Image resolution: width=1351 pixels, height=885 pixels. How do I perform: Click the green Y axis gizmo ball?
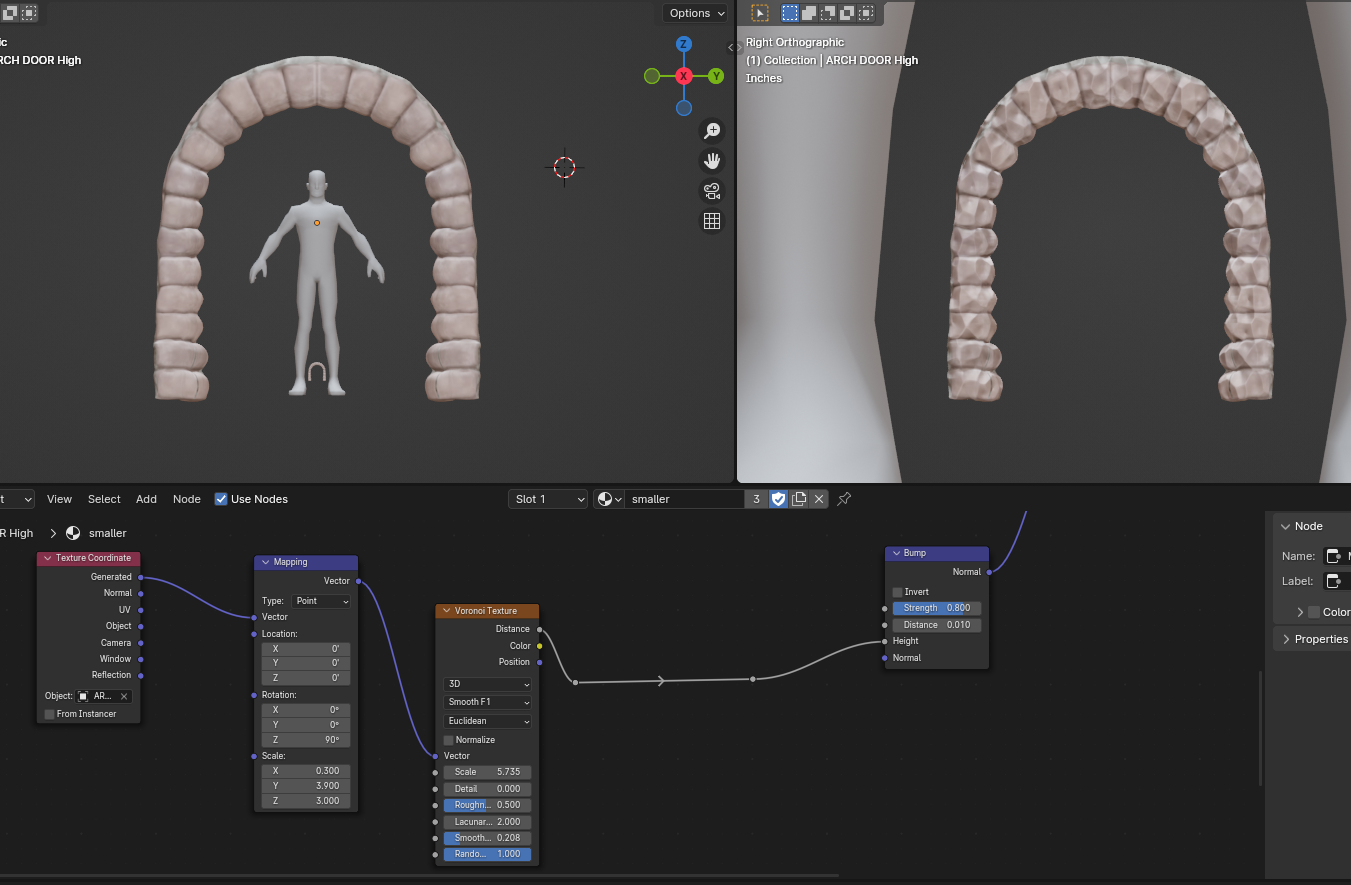[716, 76]
